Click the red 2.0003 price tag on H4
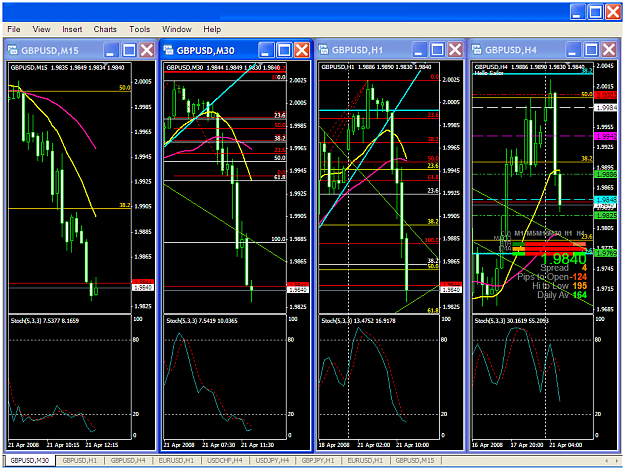This screenshot has width=625, height=470. pyautogui.click(x=605, y=95)
